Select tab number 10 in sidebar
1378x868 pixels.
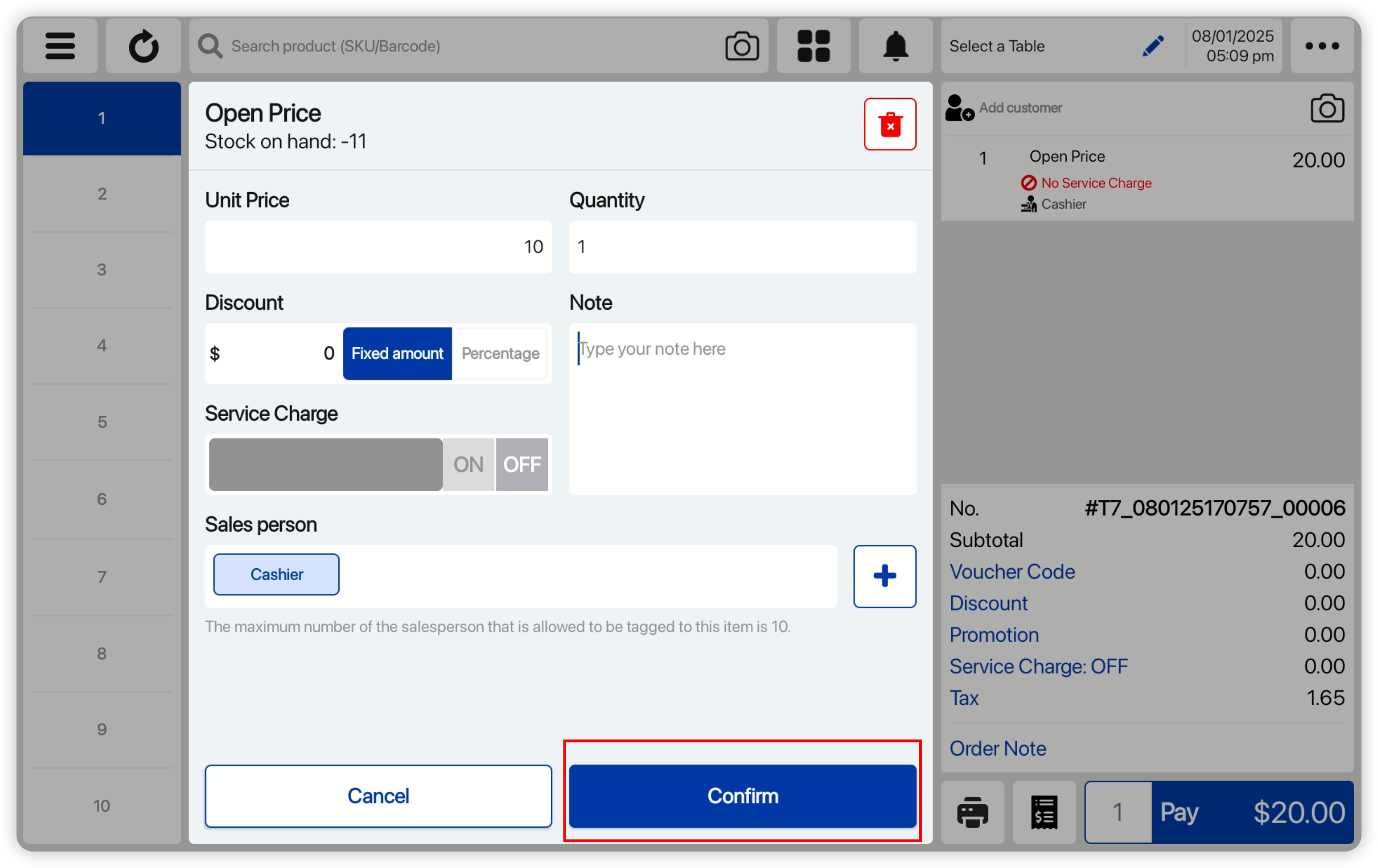click(102, 806)
